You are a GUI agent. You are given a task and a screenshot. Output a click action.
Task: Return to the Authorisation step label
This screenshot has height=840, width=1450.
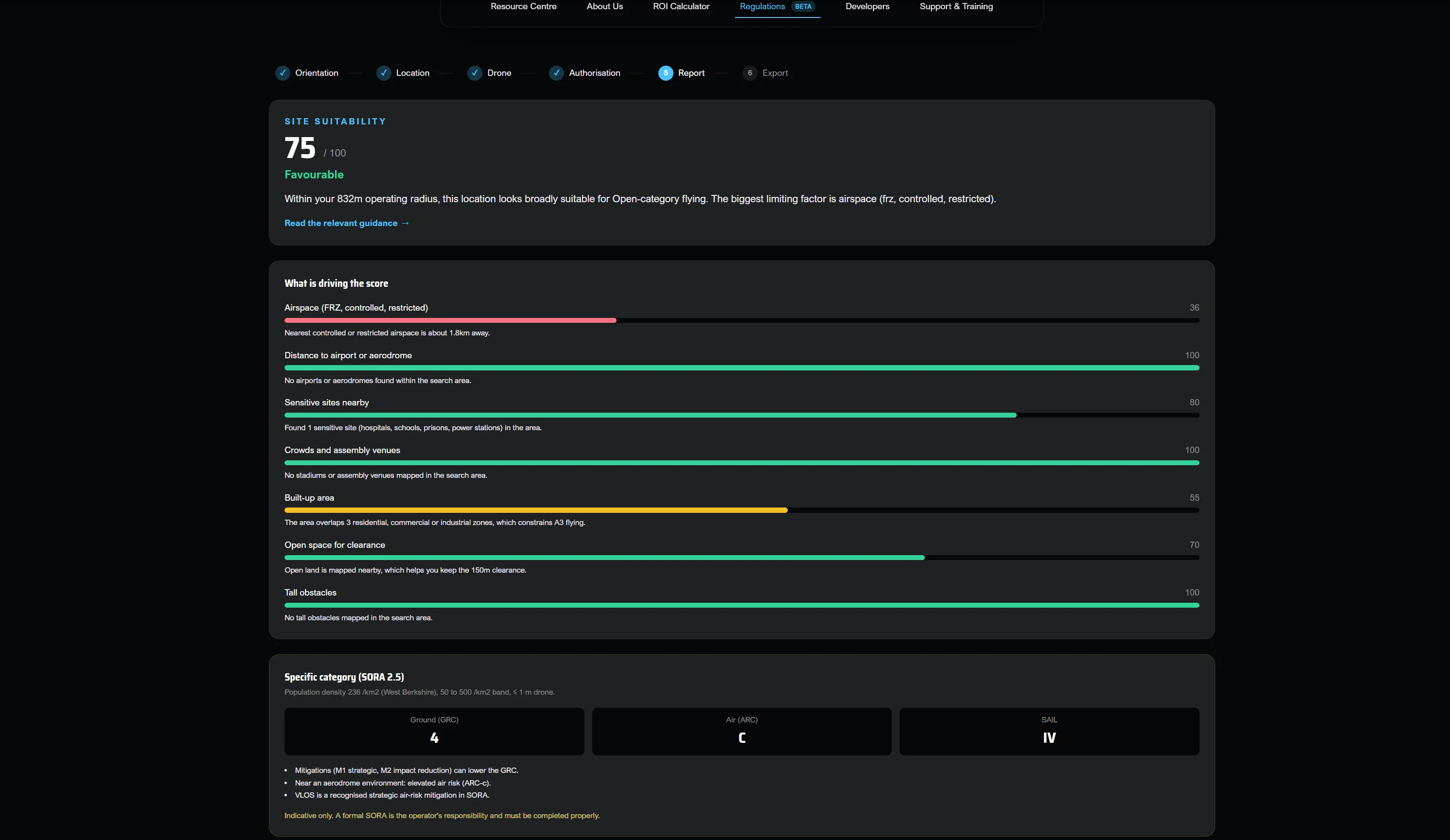(594, 73)
